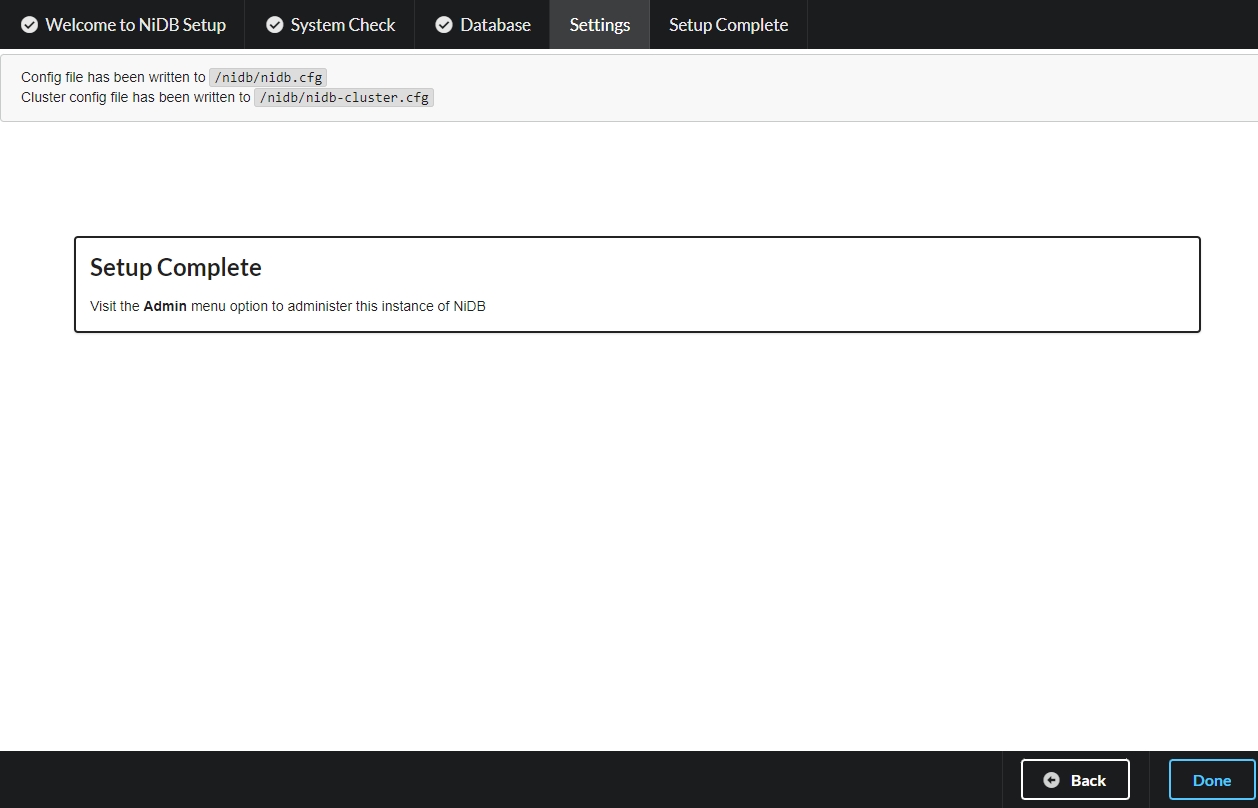The image size is (1258, 808).
Task: Click the checkmark icon on Welcome tab
Action: [30, 25]
